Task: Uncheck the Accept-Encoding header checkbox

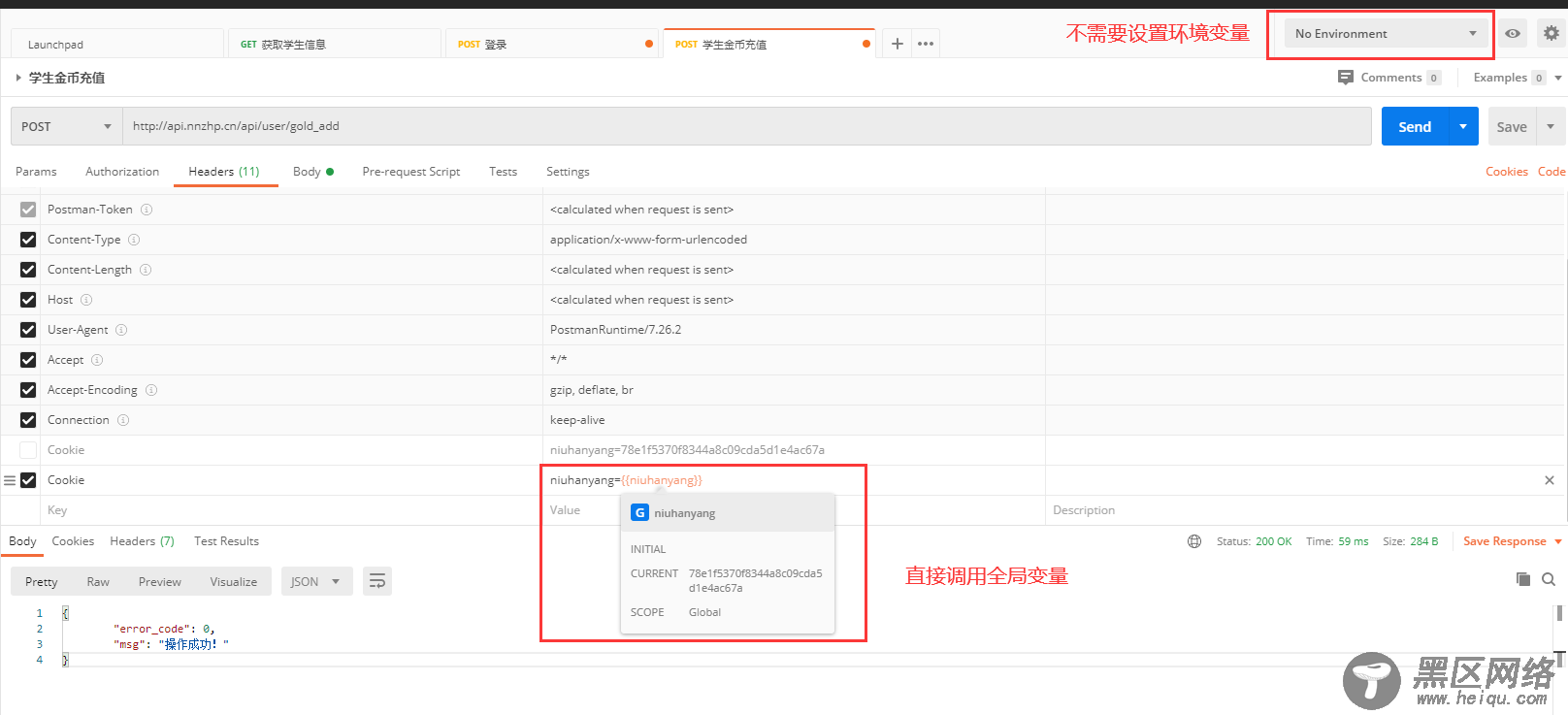Action: point(28,390)
